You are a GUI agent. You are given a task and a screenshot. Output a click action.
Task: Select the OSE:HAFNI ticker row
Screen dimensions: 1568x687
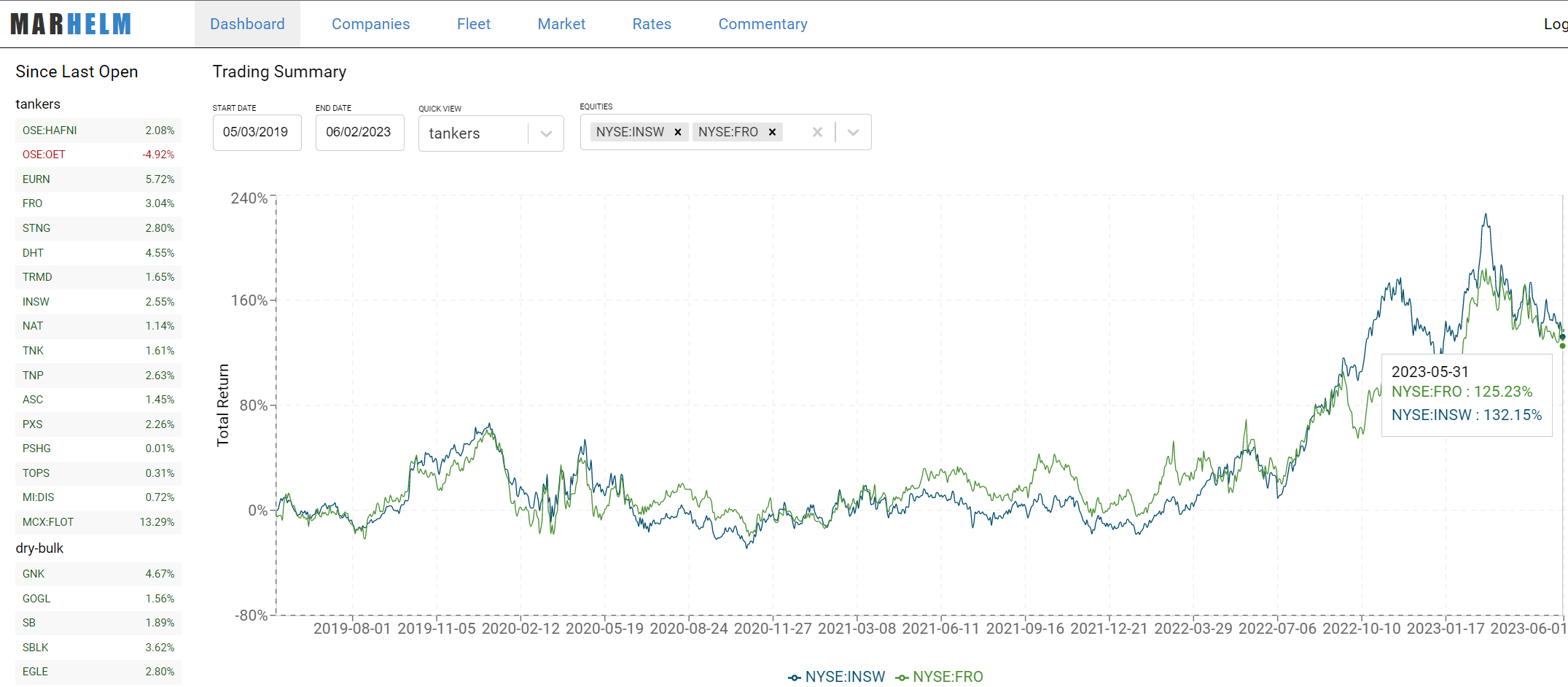click(98, 131)
